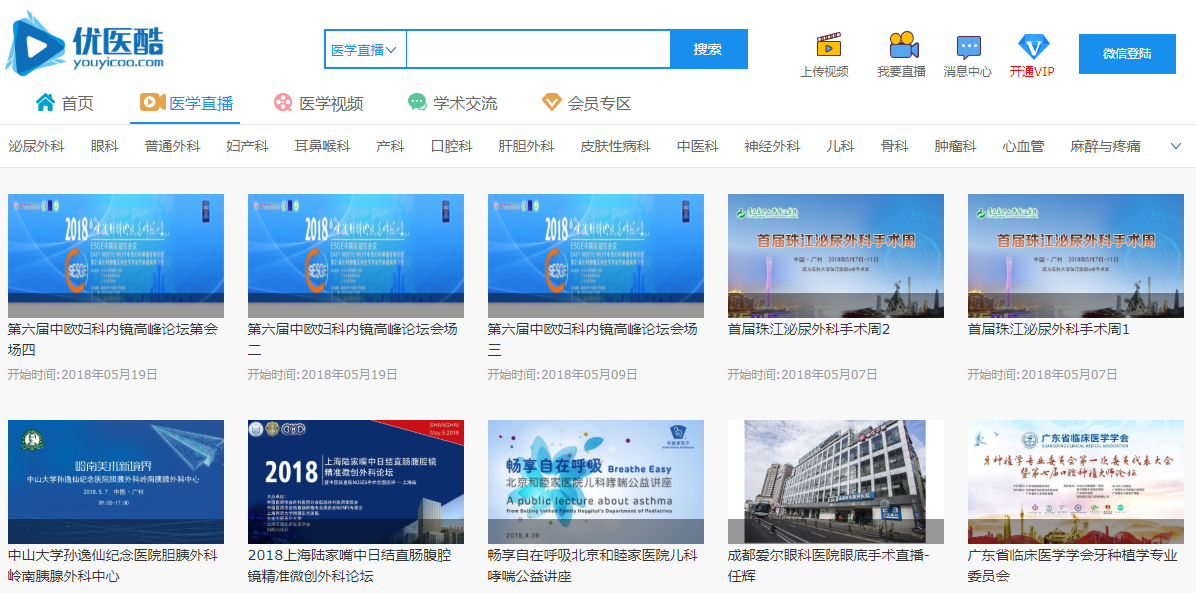Click the 开通VIP diamond icon

[x=1033, y=46]
